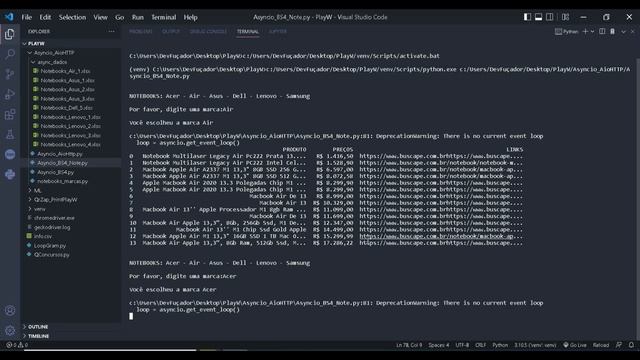640x360 pixels.
Task: Click Reload in status bar
Action: (x=601, y=345)
